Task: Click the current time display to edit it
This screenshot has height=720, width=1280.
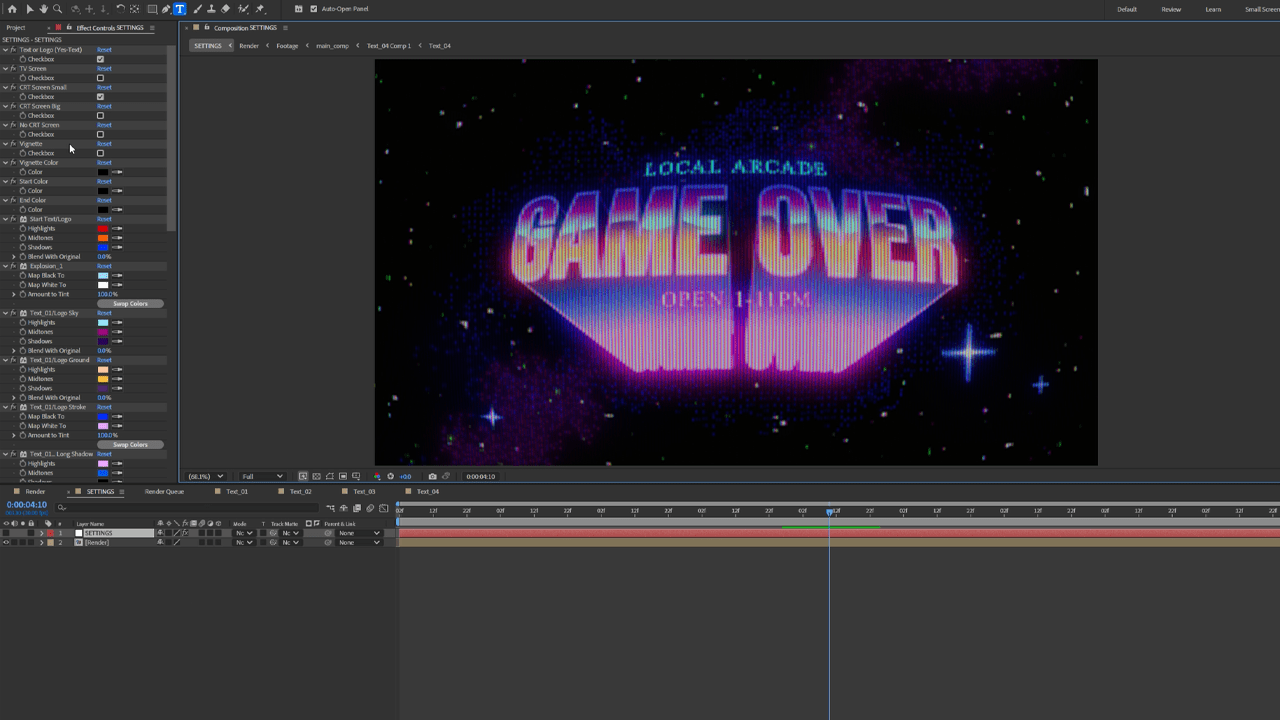Action: coord(25,505)
